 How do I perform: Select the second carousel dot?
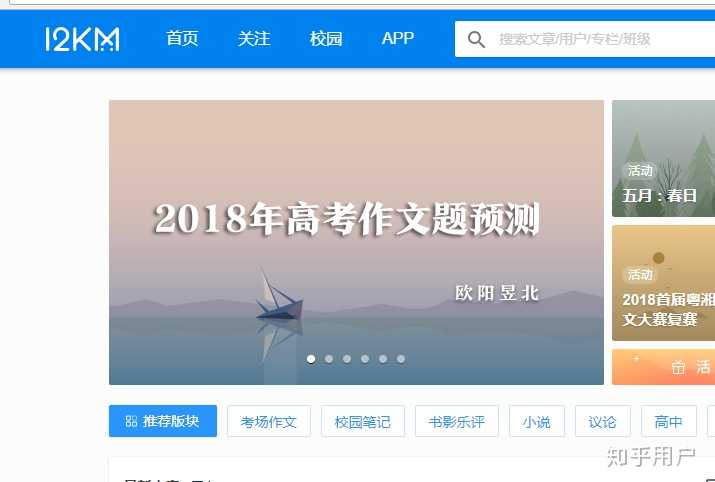[x=329, y=359]
